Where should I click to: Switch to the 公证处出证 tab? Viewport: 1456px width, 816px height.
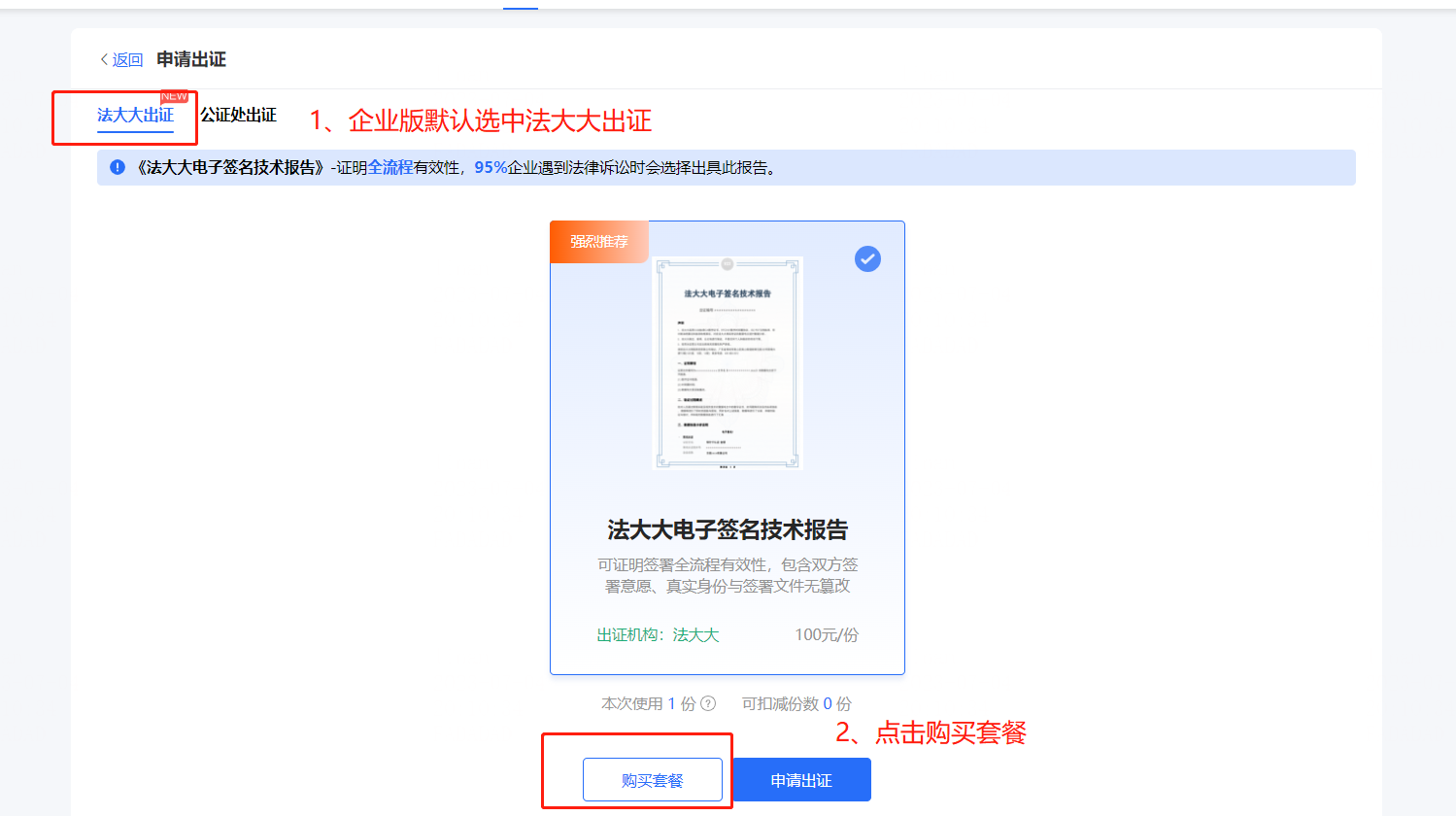point(238,115)
